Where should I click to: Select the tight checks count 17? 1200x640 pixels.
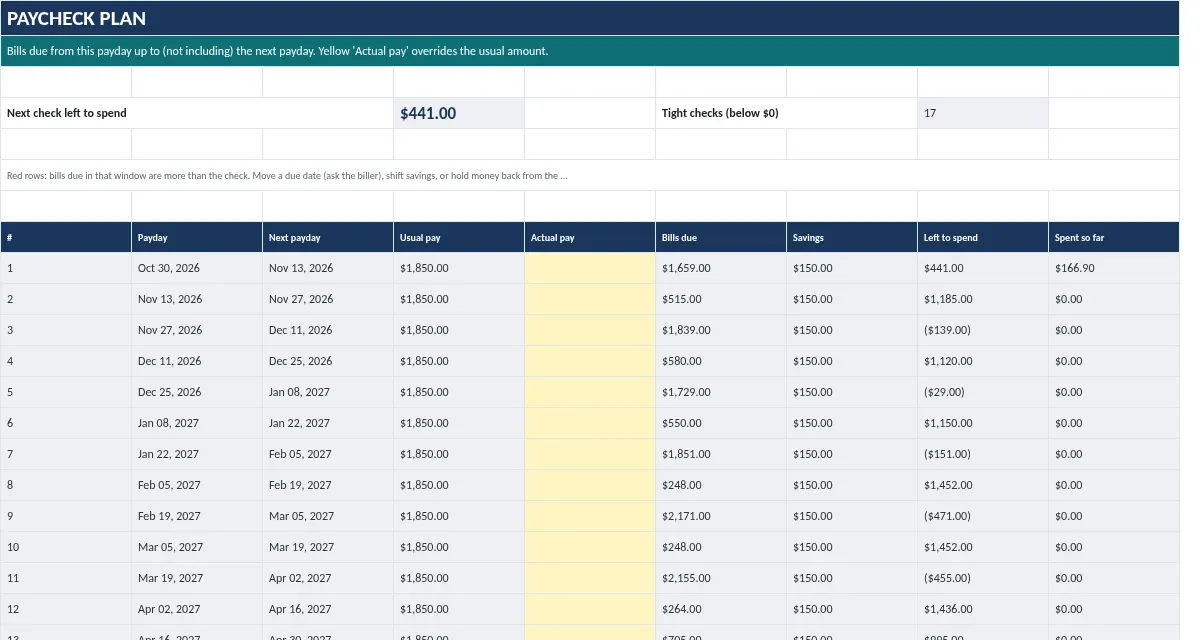click(983, 113)
